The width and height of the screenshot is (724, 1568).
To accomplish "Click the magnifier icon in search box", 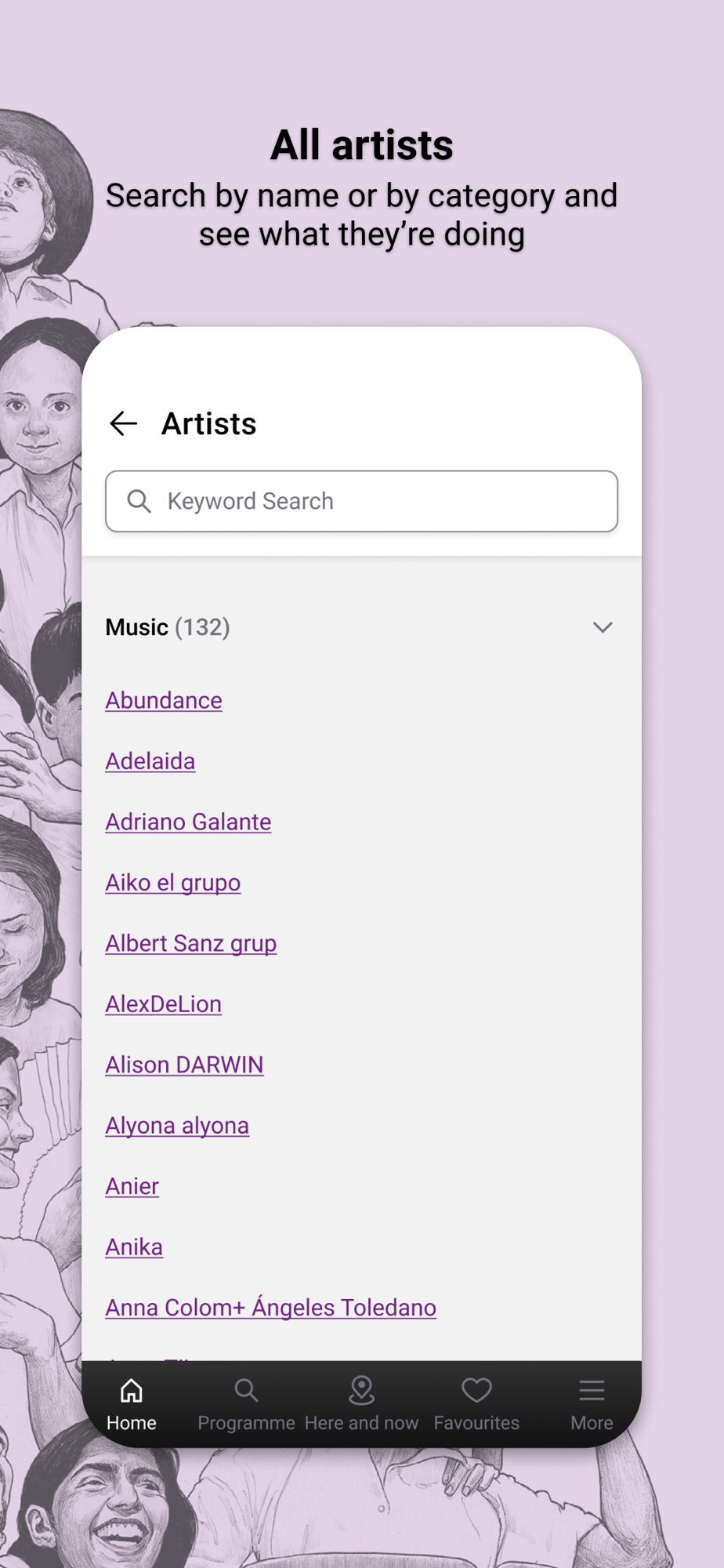I will (139, 501).
